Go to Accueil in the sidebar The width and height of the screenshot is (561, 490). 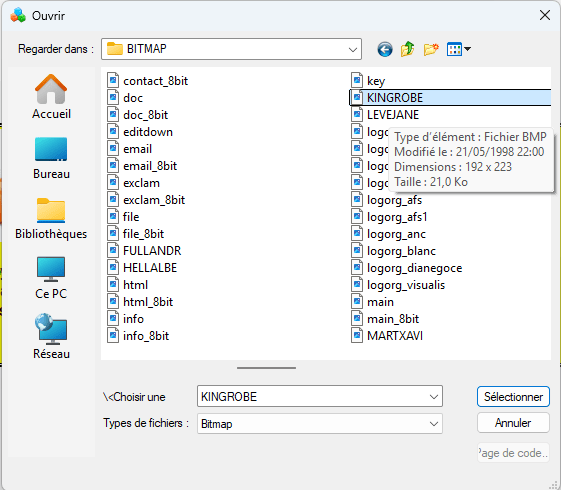(x=51, y=97)
